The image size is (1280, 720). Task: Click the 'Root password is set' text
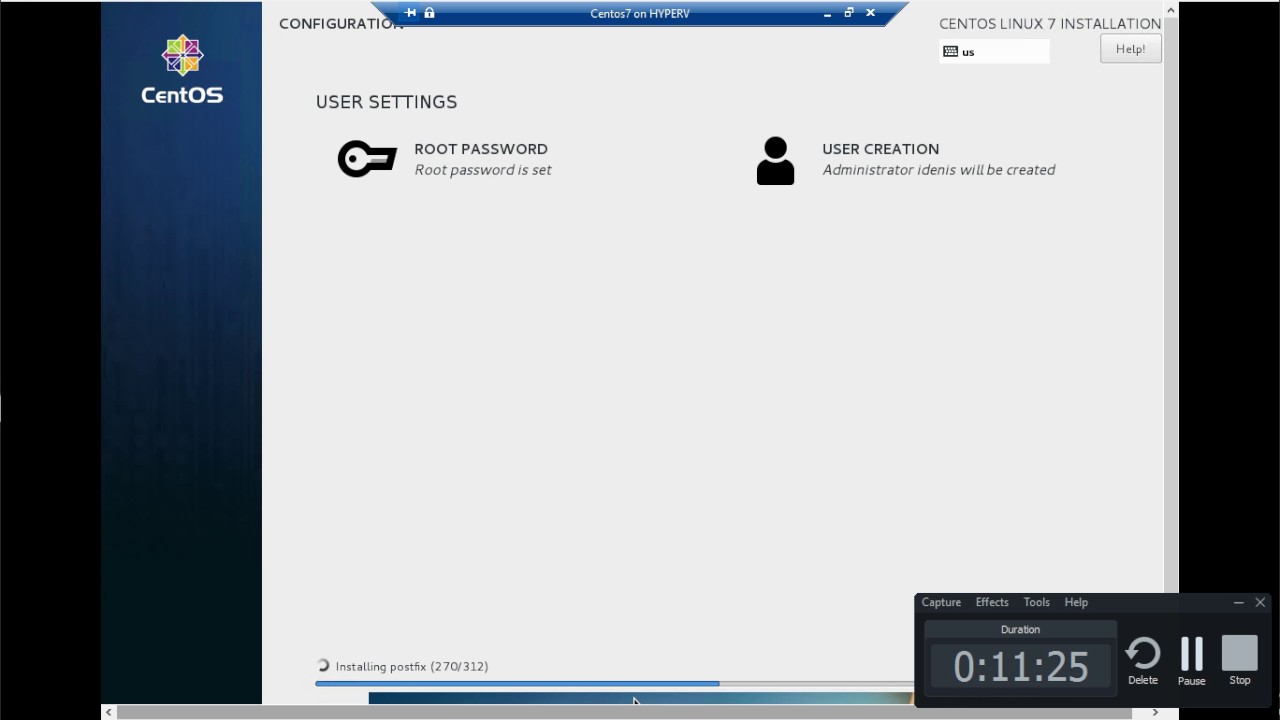[483, 170]
